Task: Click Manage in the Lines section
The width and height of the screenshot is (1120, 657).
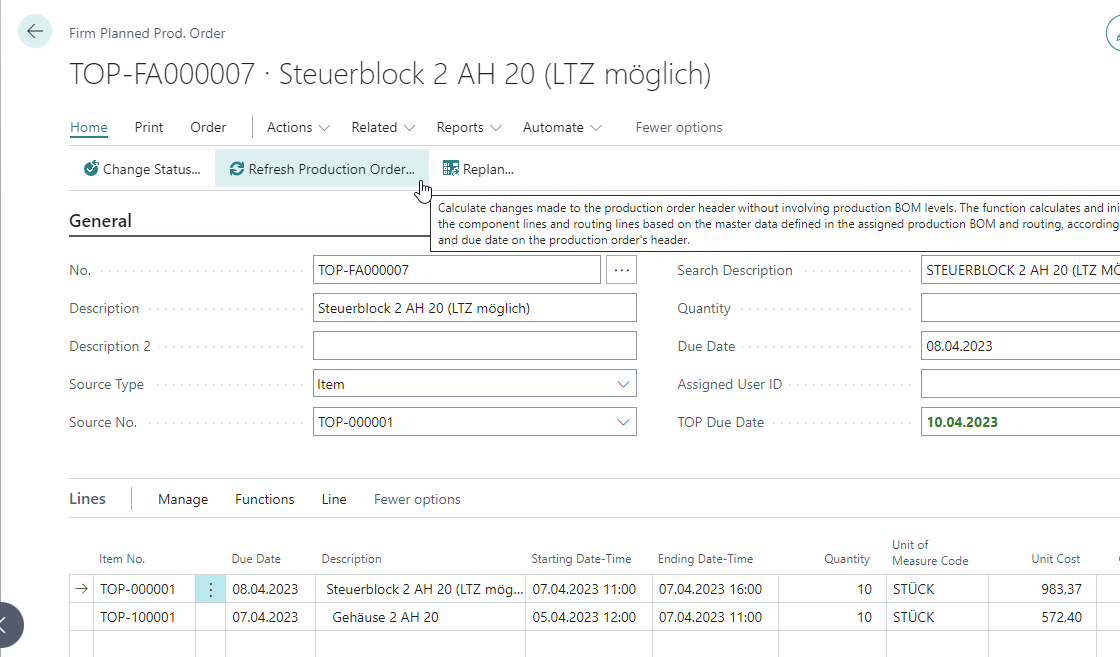Action: tap(183, 499)
